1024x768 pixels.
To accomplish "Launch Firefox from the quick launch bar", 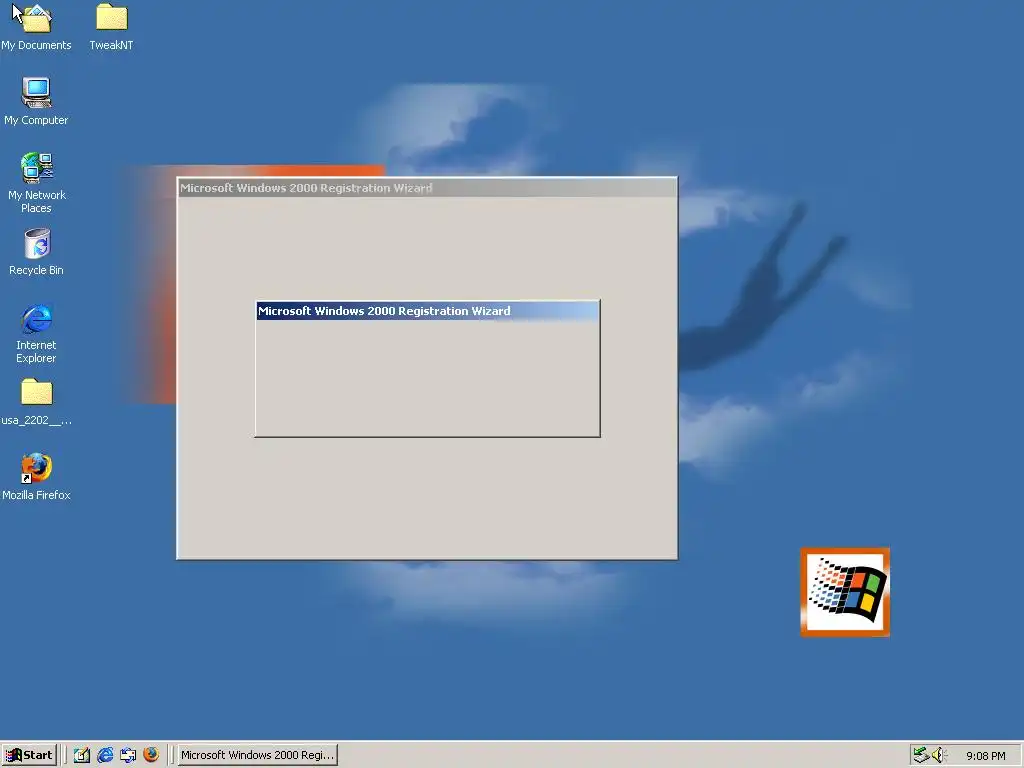I will click(151, 755).
